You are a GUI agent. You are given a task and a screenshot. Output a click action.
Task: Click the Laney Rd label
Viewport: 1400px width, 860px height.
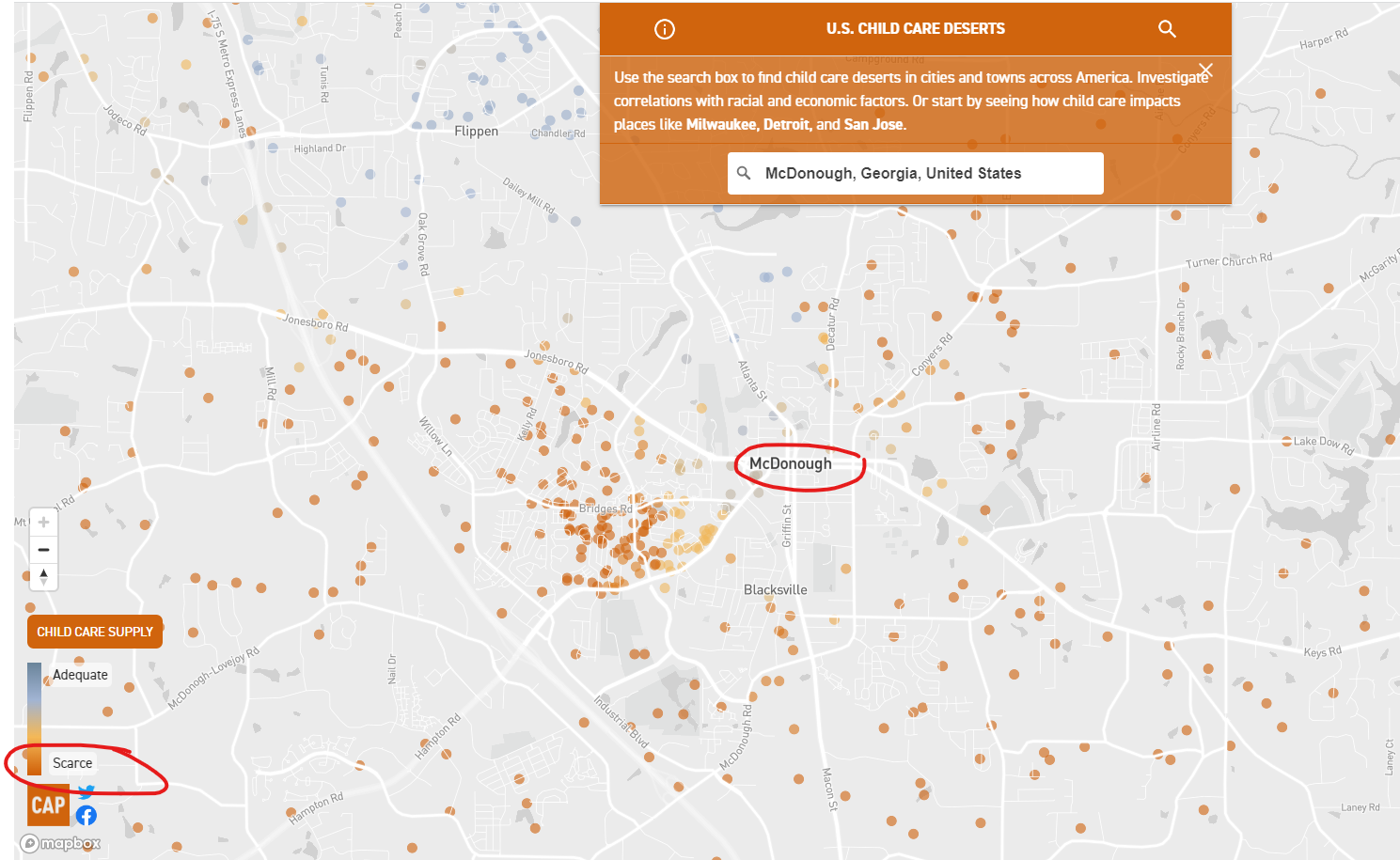1361,807
